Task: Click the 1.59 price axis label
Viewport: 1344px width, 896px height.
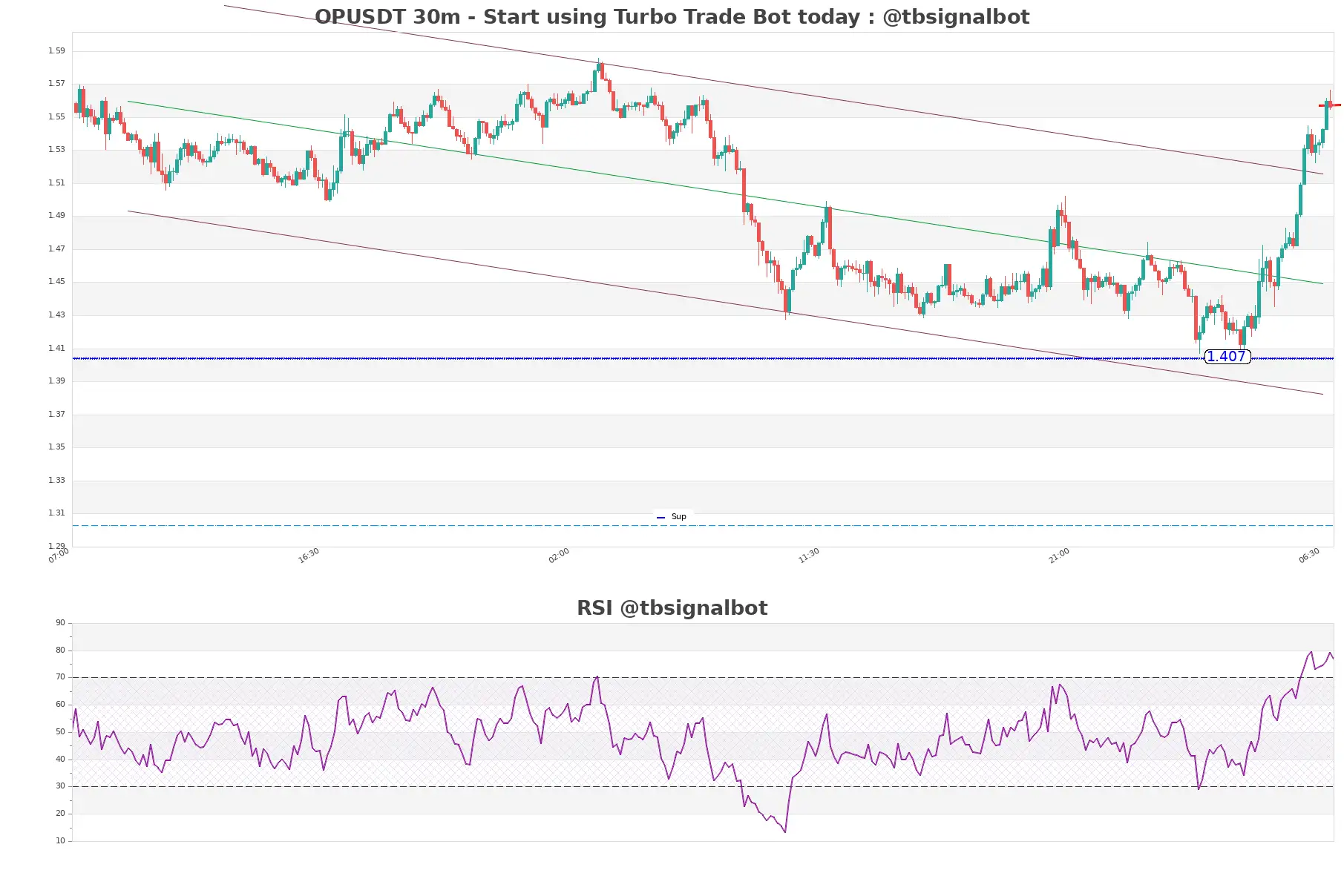Action: (x=56, y=51)
